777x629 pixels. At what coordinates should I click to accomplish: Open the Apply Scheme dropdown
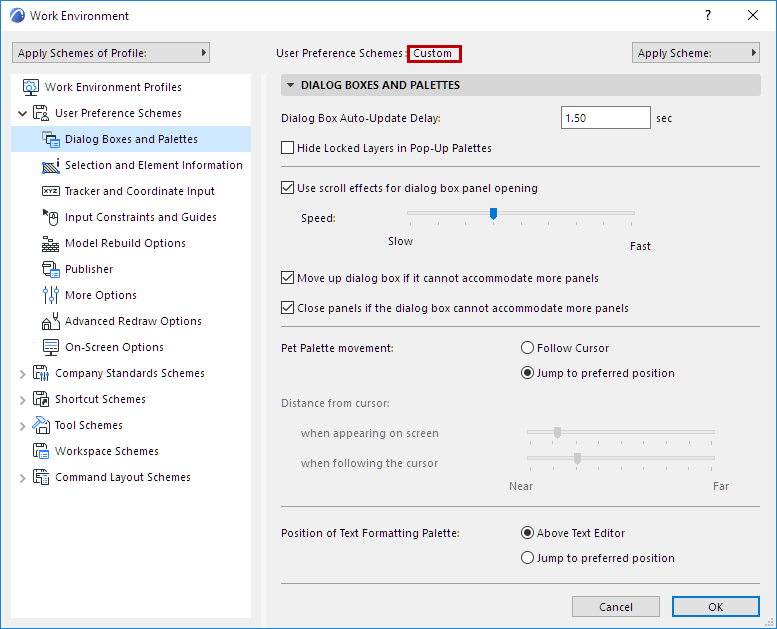click(696, 53)
